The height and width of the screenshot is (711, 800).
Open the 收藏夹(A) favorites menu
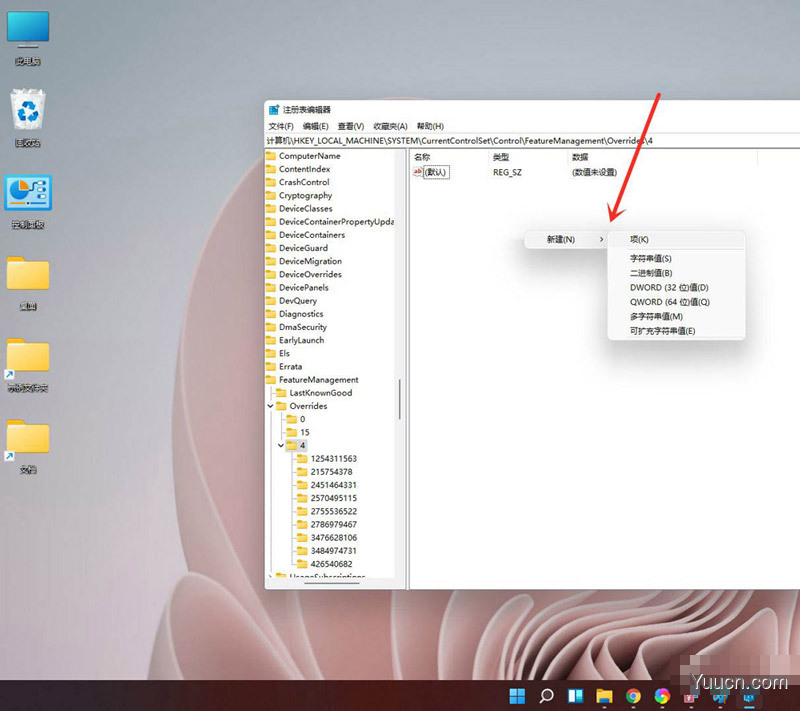pos(390,126)
